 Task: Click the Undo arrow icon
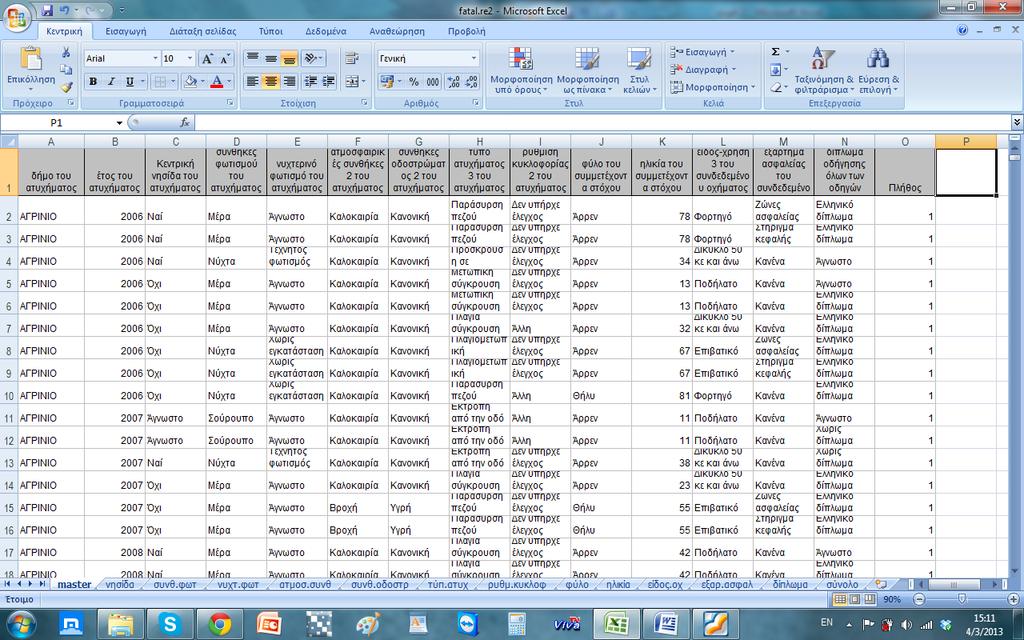64,10
